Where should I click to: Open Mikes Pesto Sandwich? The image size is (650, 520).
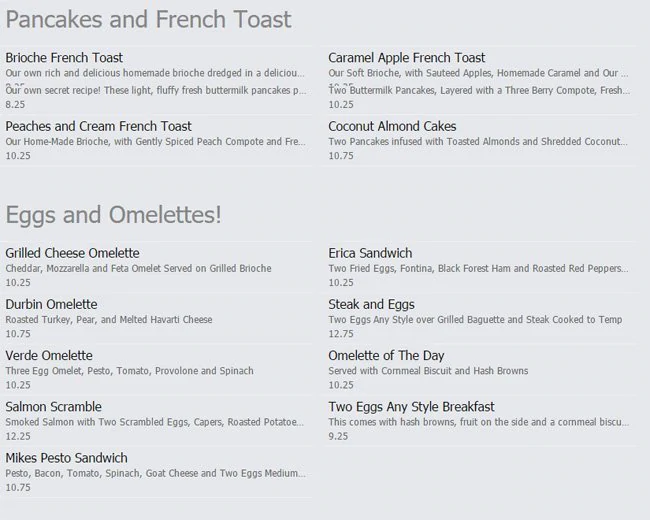[x=66, y=458]
